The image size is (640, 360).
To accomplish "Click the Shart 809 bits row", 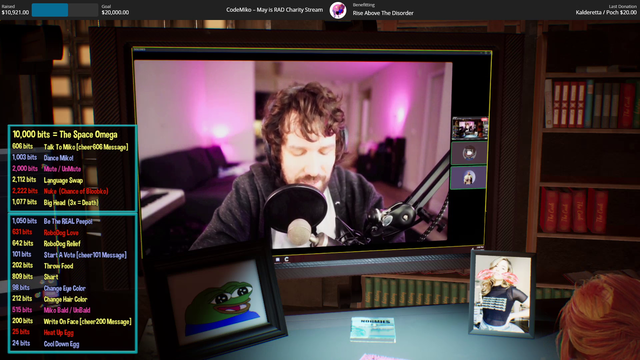I will pos(35,277).
